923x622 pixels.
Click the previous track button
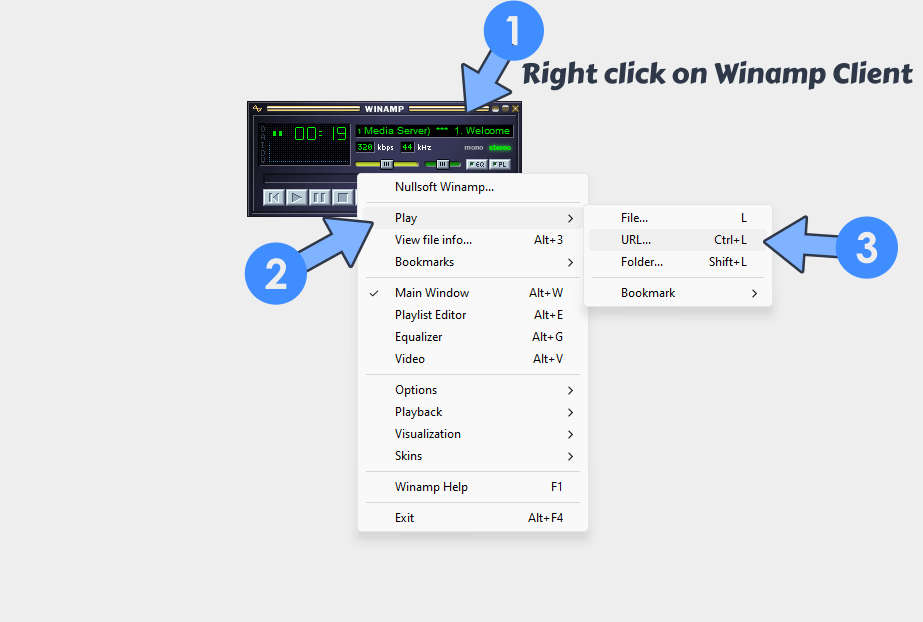(273, 198)
